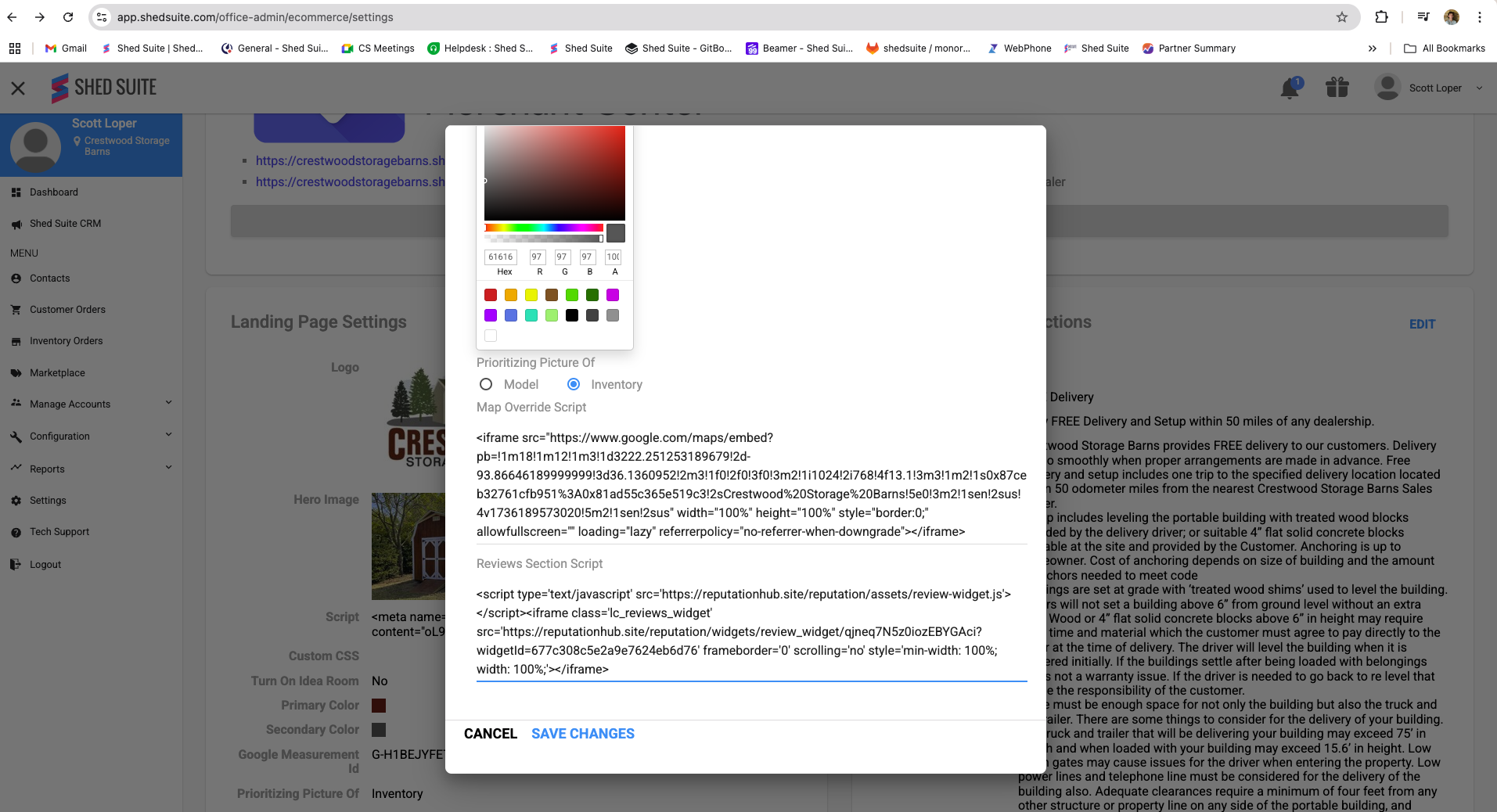The height and width of the screenshot is (812, 1497).
Task: Click the Scott Loper avatar icon in header
Action: pyautogui.click(x=1387, y=88)
